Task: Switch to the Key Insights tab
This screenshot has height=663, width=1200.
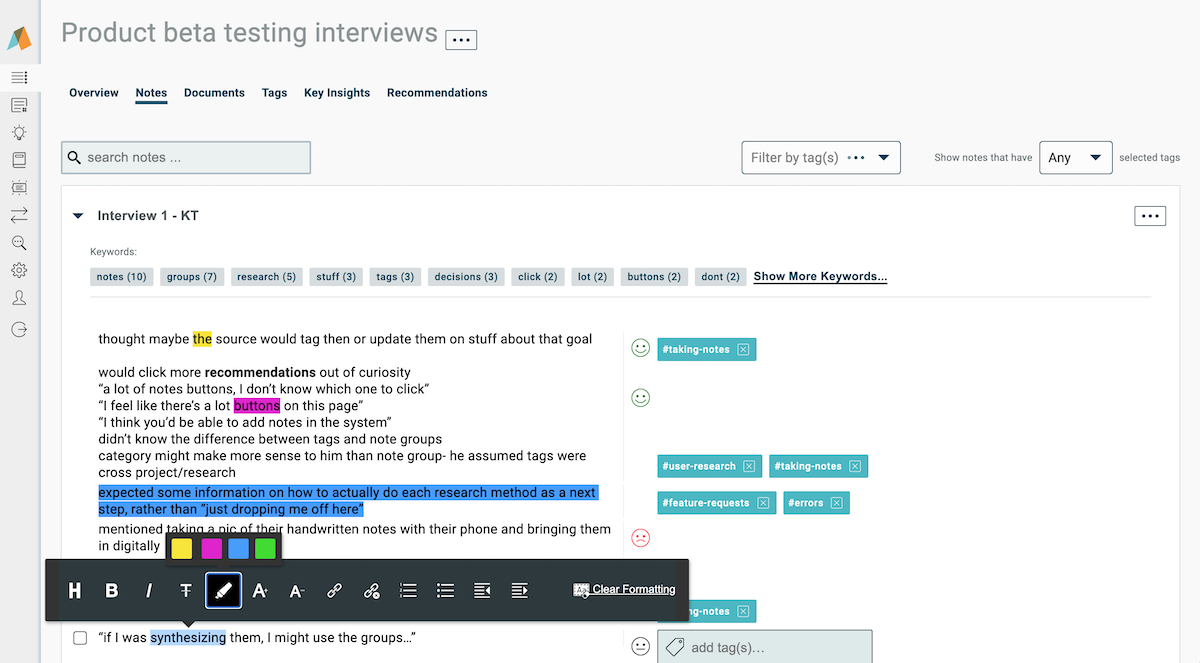Action: coord(337,93)
